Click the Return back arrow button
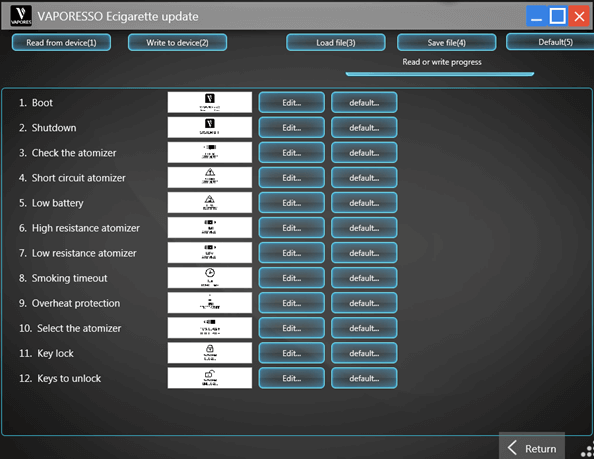 (x=532, y=448)
